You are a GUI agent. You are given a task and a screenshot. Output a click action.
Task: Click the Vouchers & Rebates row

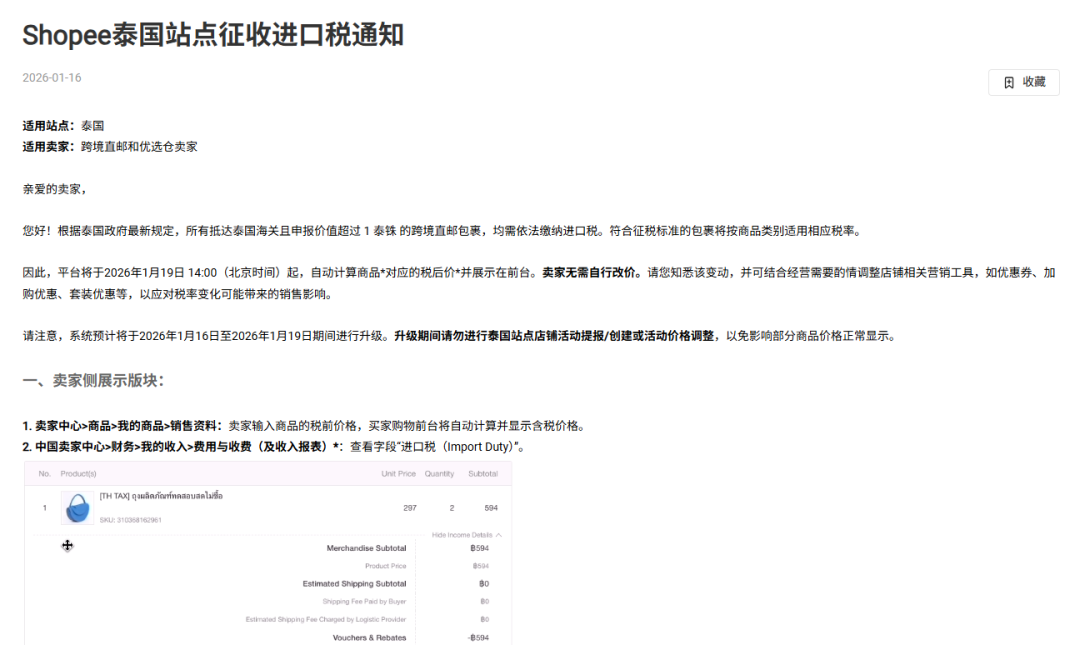pos(368,636)
